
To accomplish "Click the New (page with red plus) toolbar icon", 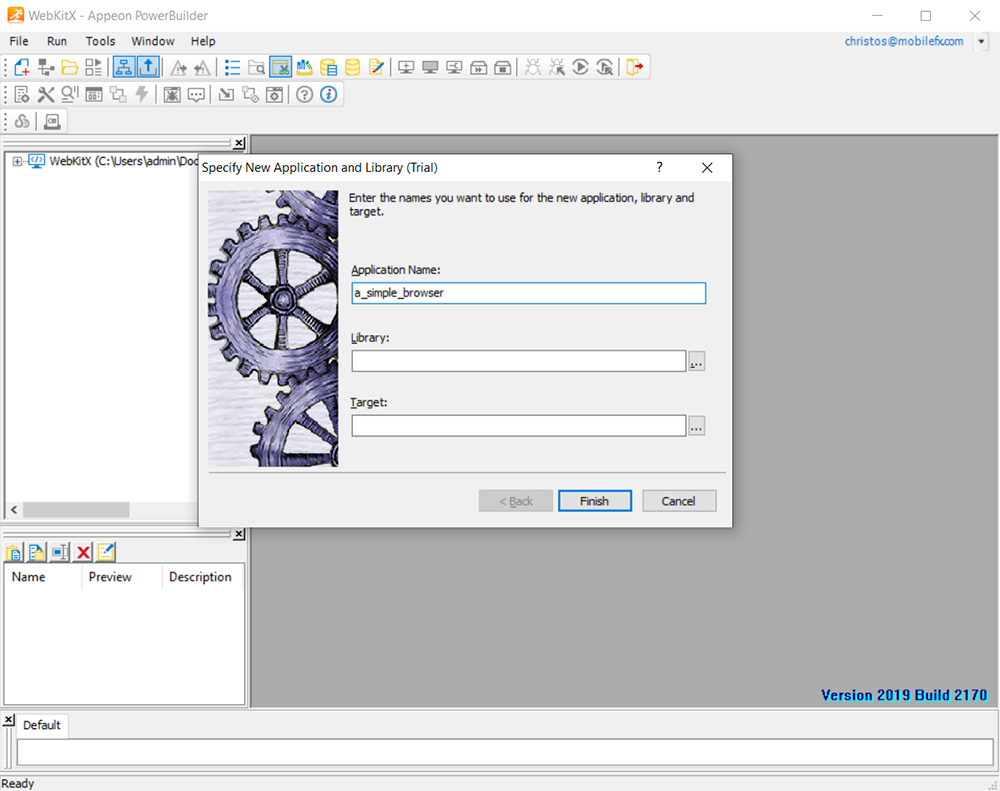I will point(22,67).
